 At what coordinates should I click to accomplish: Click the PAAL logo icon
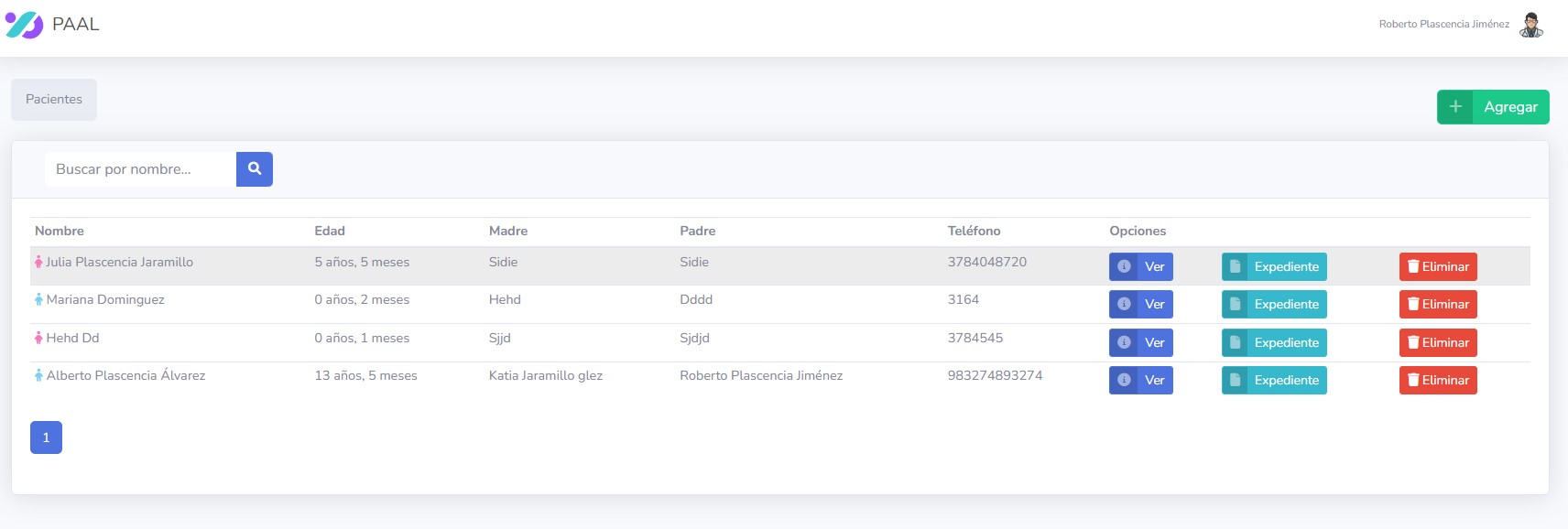pos(24,25)
